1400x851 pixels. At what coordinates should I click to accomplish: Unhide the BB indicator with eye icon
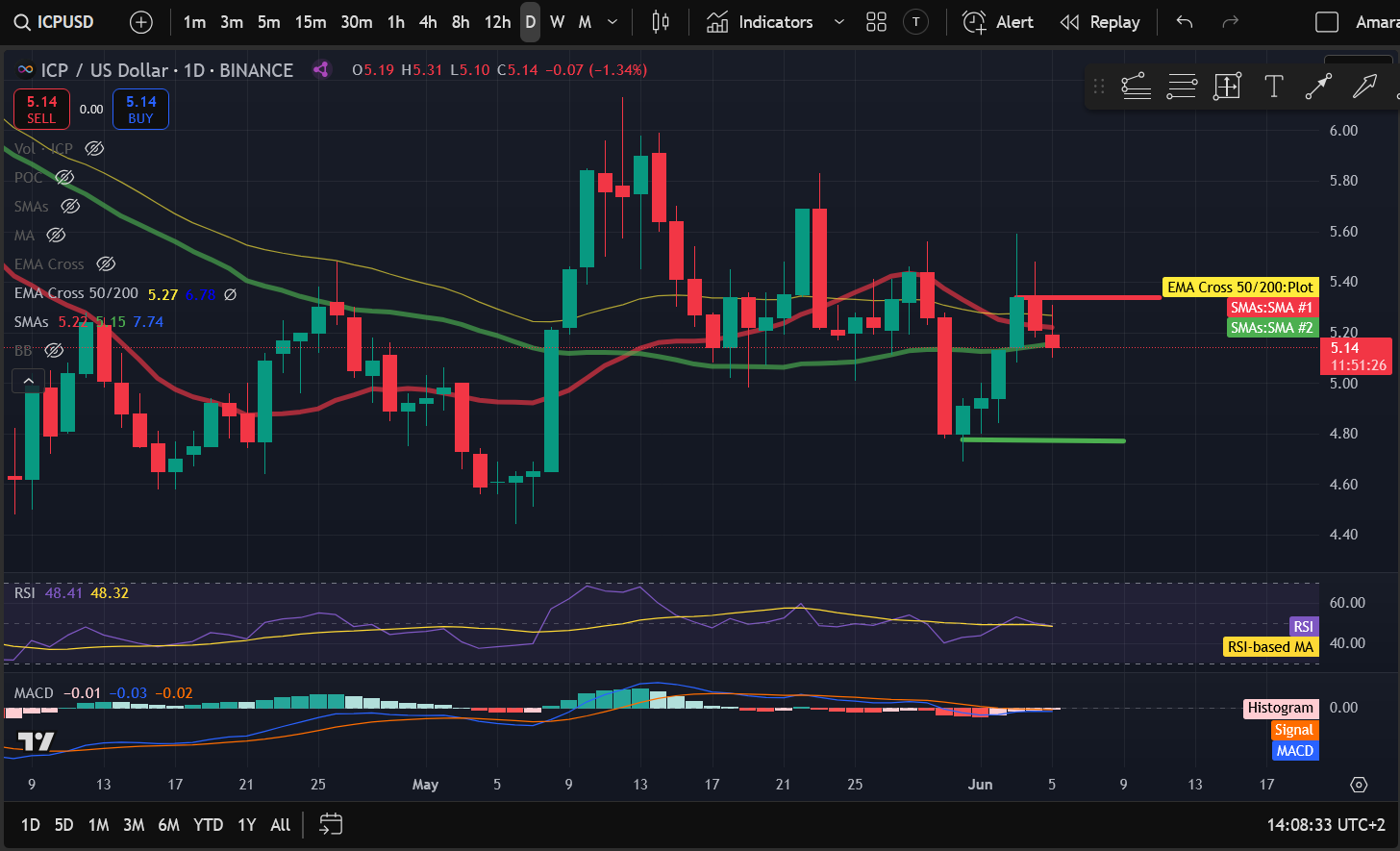tap(55, 350)
